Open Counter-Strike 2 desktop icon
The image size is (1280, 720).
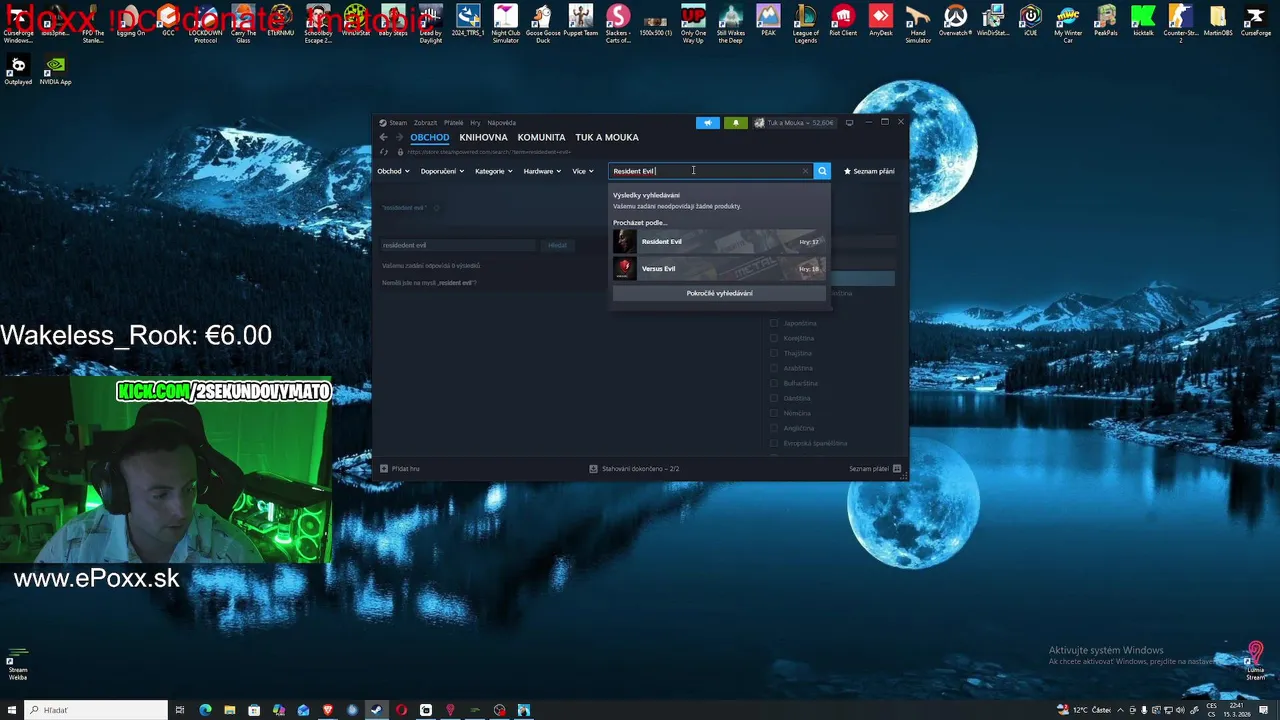pos(1180,24)
